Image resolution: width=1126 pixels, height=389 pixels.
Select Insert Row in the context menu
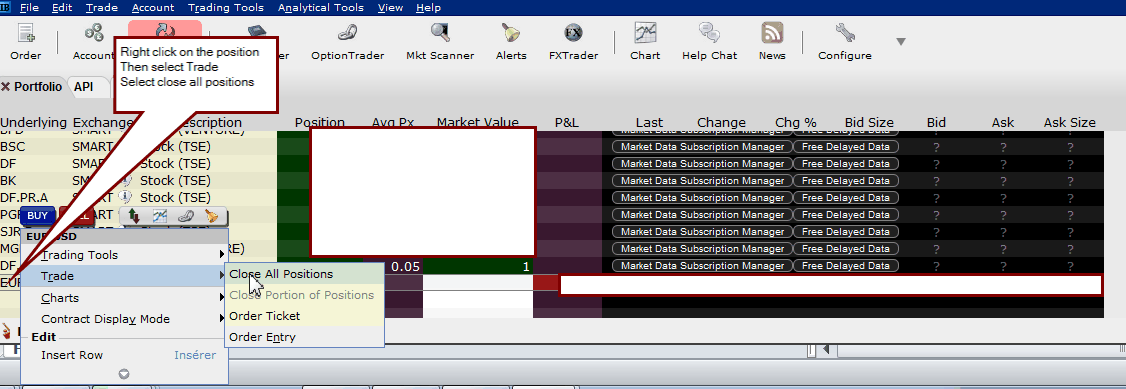[x=124, y=355]
